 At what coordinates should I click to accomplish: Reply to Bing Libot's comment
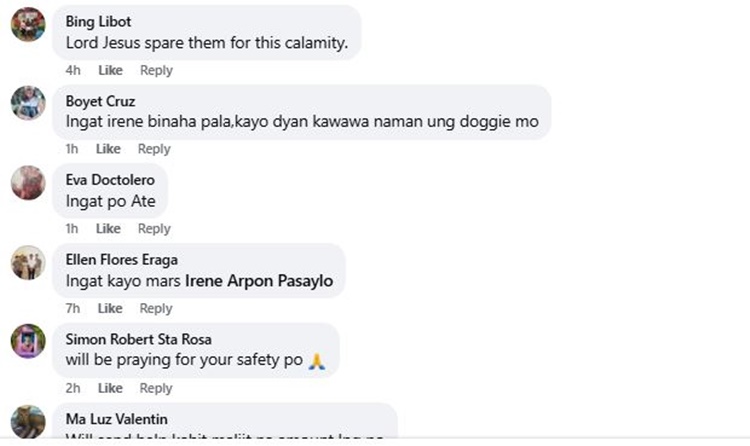coord(156,70)
